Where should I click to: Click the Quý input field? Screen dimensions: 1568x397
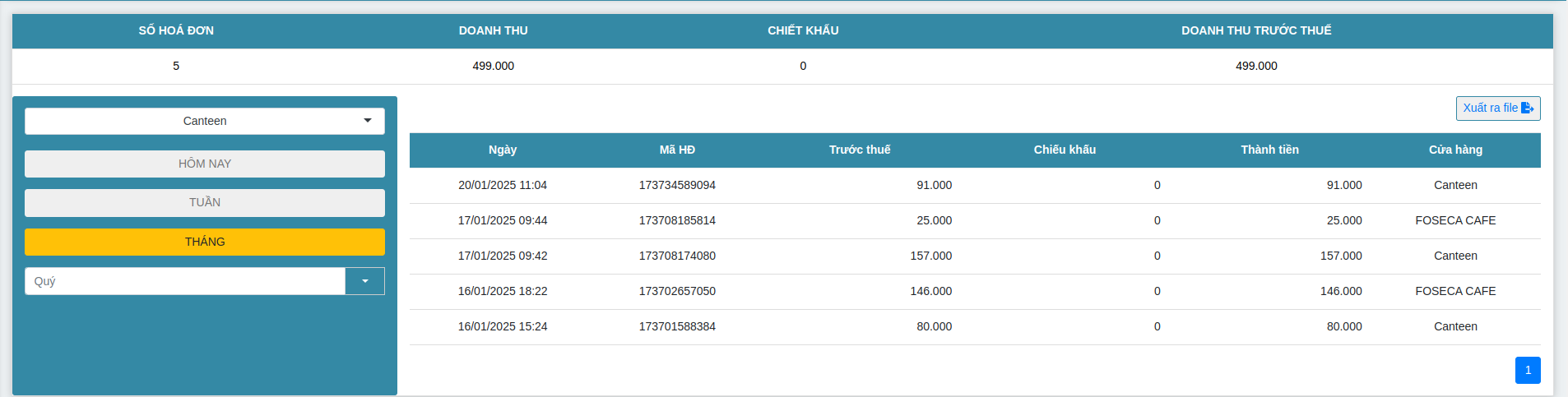[184, 281]
